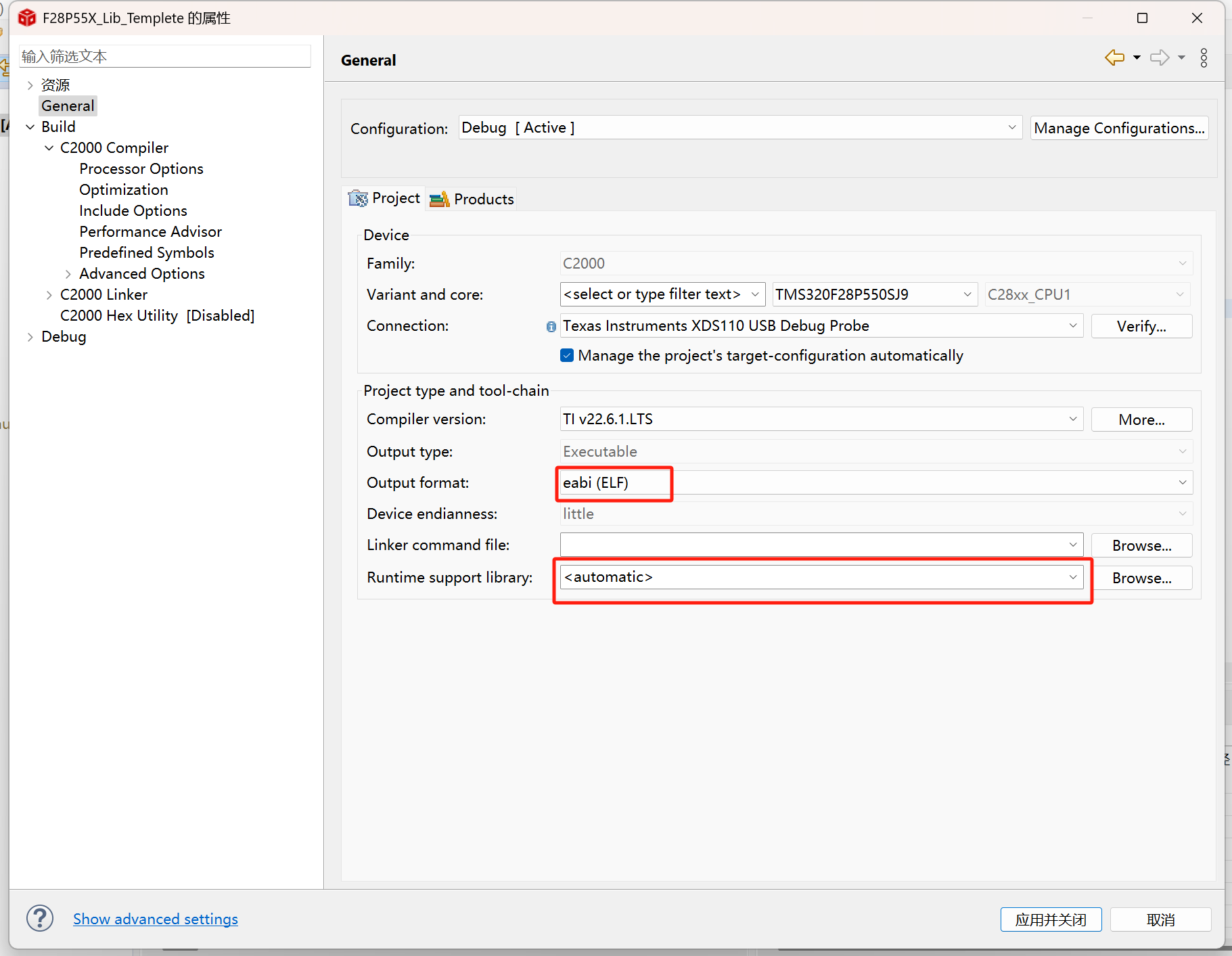1232x956 pixels.
Task: Open the forward history dropdown arrow
Action: (x=1181, y=58)
